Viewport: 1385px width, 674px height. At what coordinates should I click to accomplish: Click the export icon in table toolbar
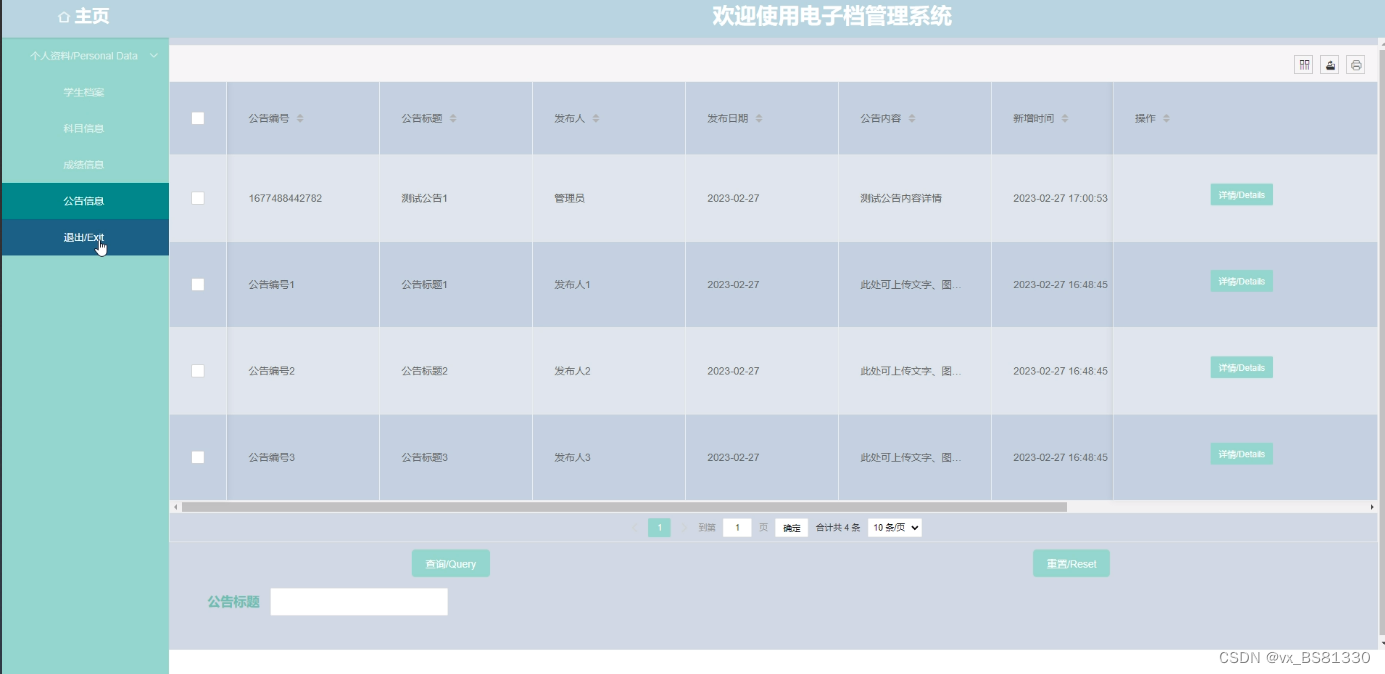tap(1330, 65)
